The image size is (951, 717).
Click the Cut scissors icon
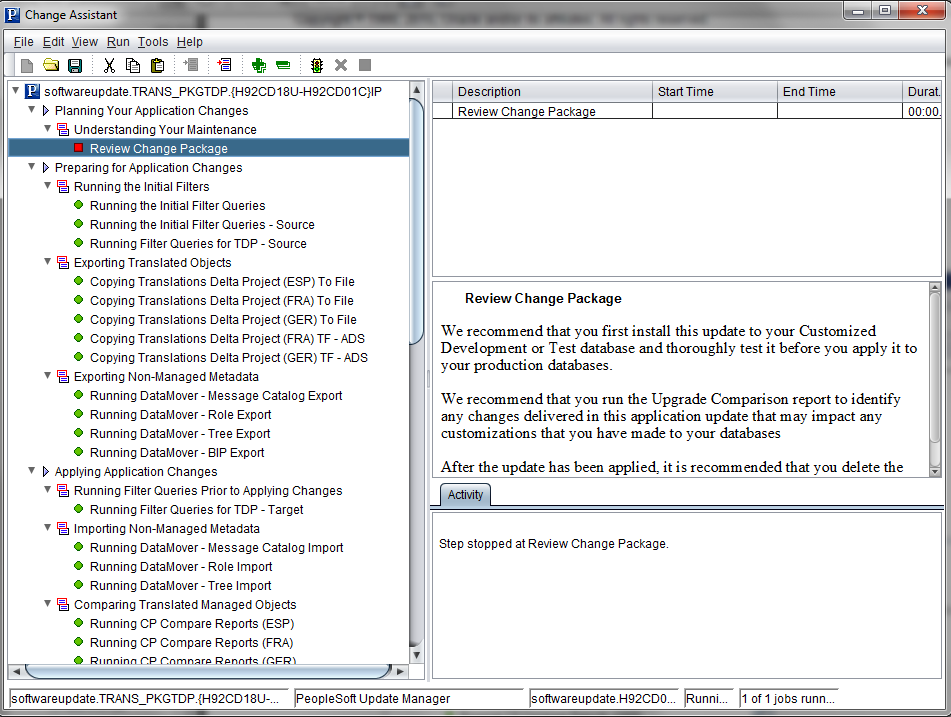coord(109,66)
